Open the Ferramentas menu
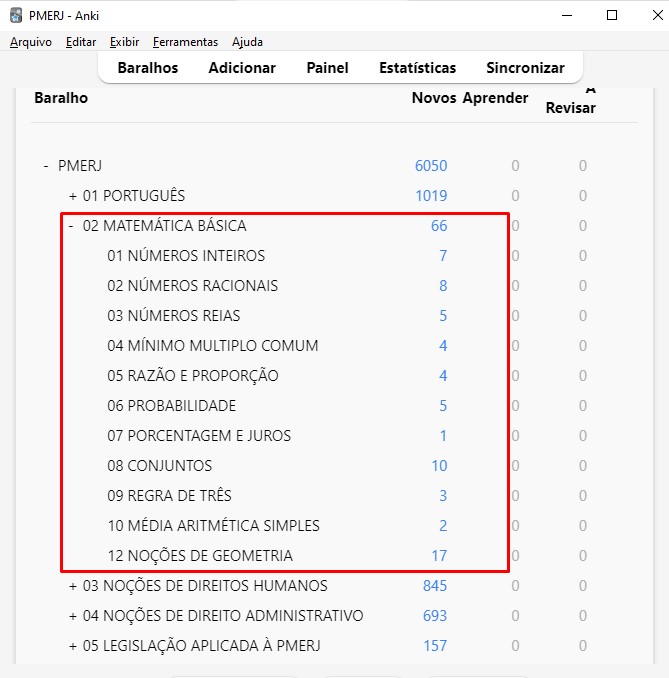This screenshot has height=678, width=669. [x=185, y=42]
